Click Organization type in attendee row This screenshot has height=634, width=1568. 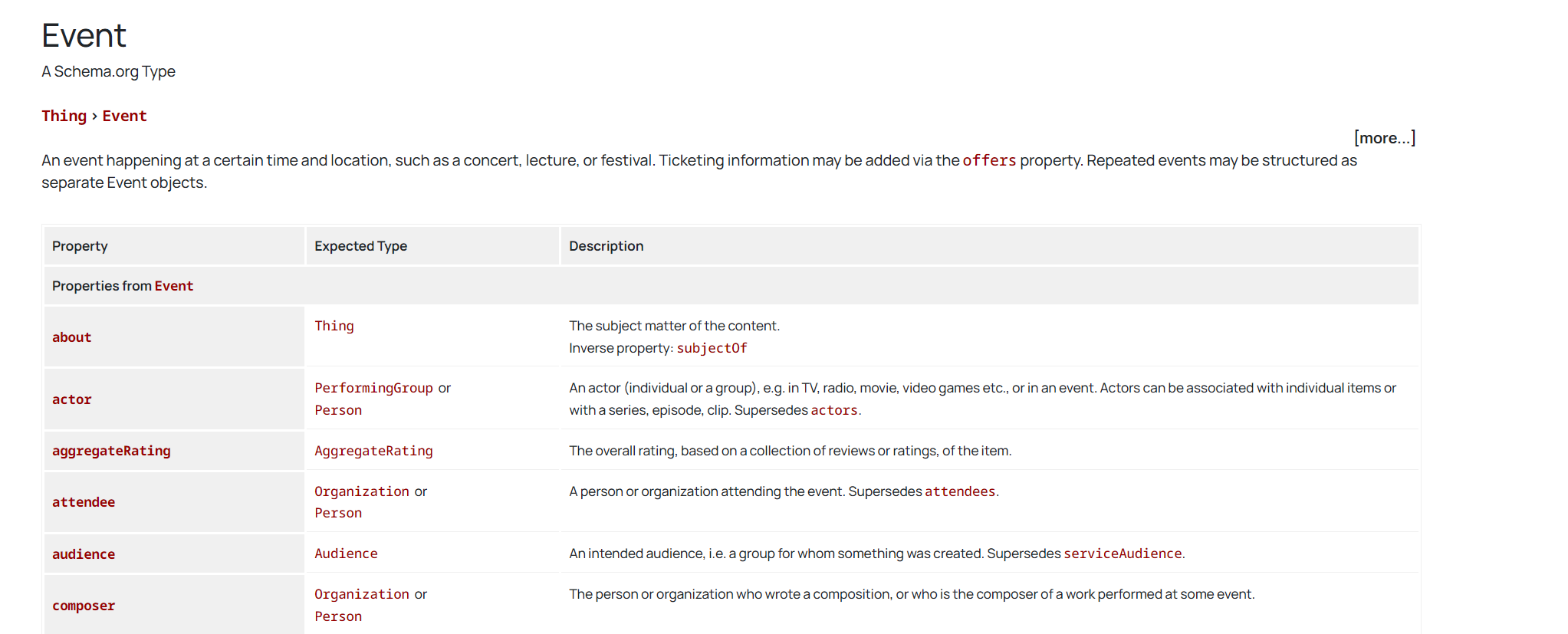361,491
